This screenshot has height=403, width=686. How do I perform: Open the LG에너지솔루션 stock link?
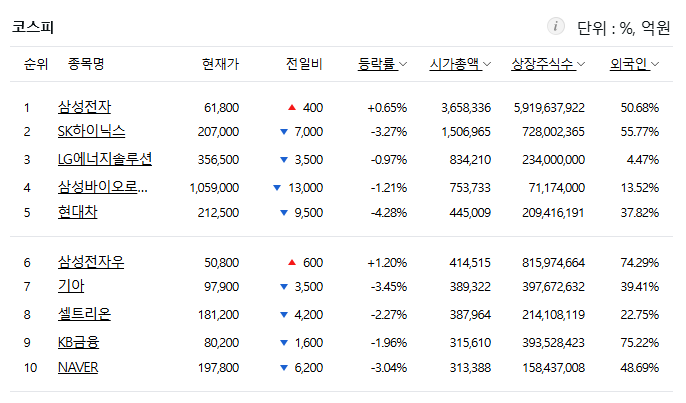coord(105,159)
